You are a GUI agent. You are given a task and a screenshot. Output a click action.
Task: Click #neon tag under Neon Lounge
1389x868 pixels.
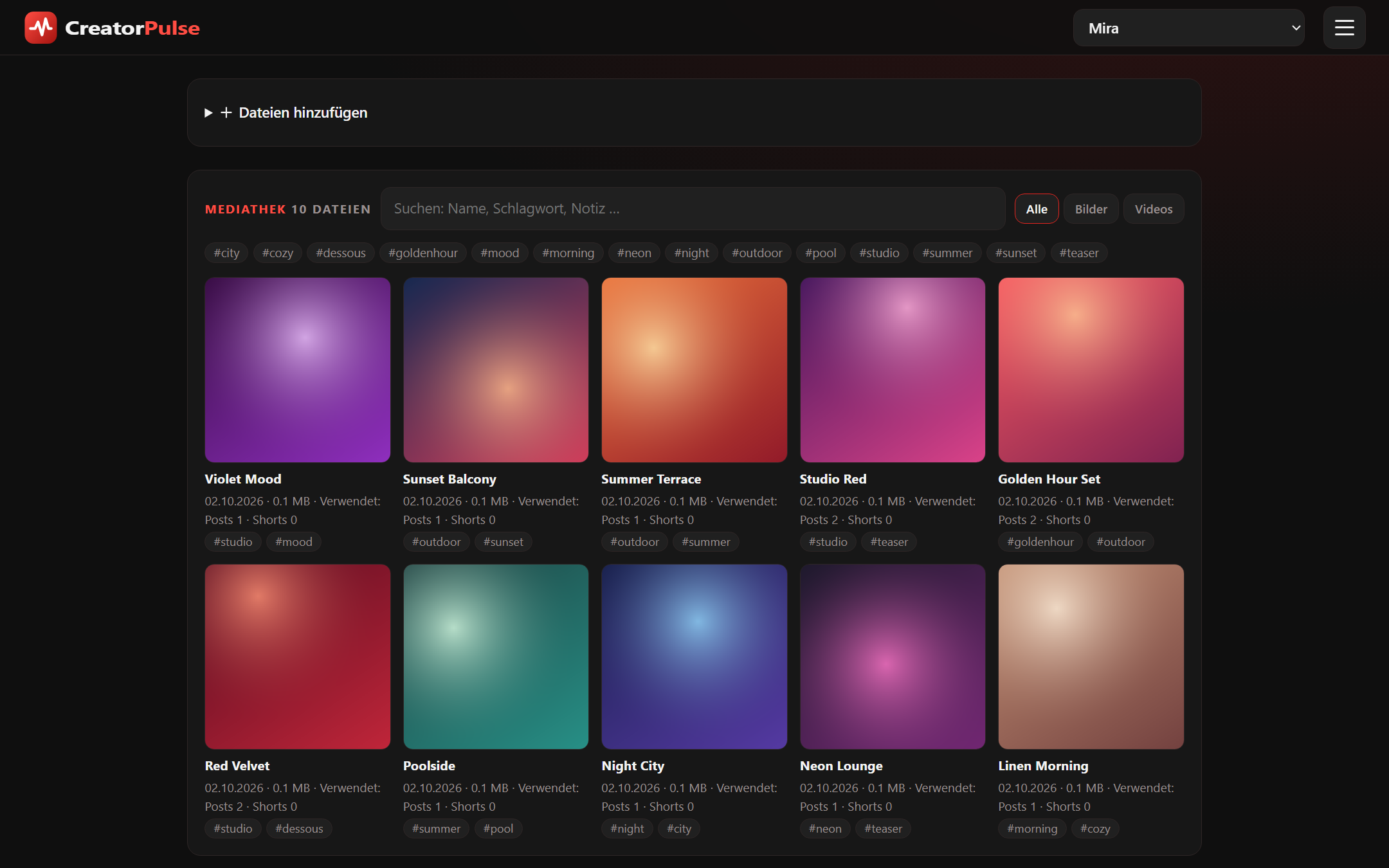coord(825,829)
